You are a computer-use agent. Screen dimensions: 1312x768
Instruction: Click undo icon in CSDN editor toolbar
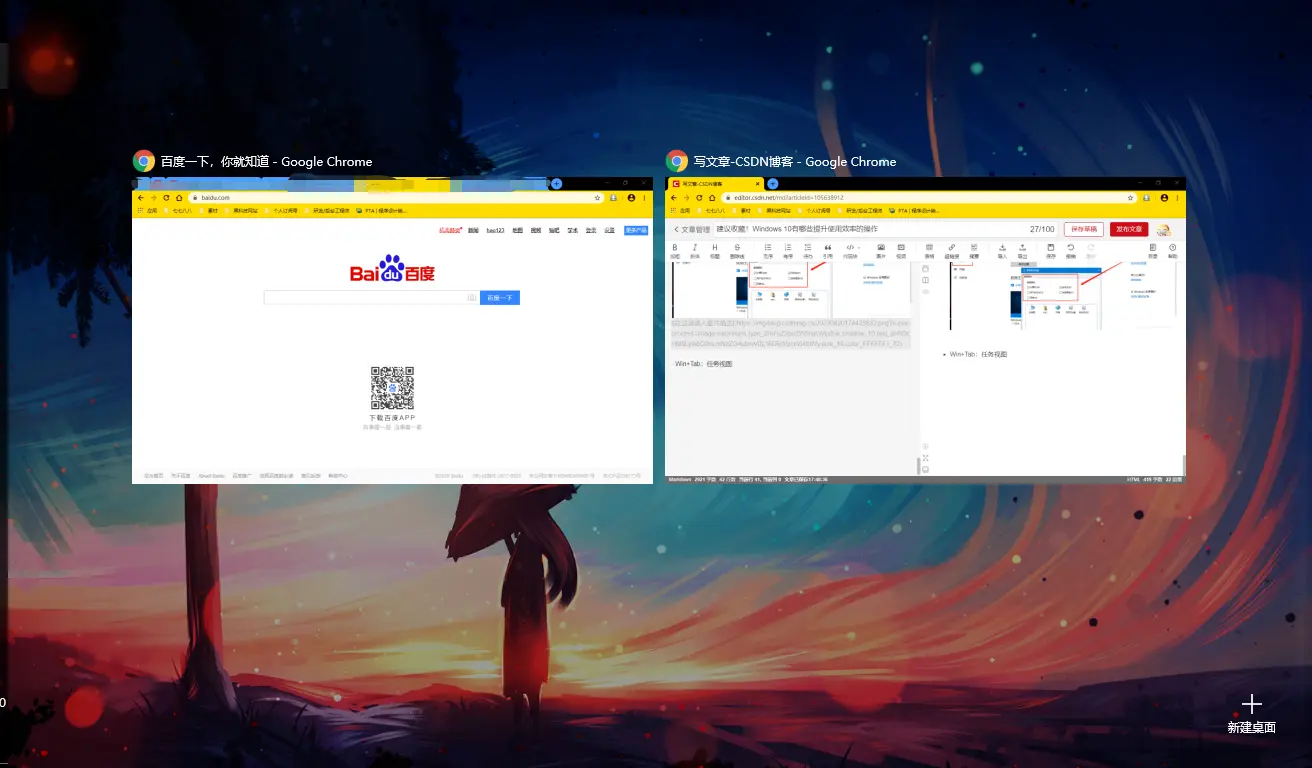point(1071,247)
